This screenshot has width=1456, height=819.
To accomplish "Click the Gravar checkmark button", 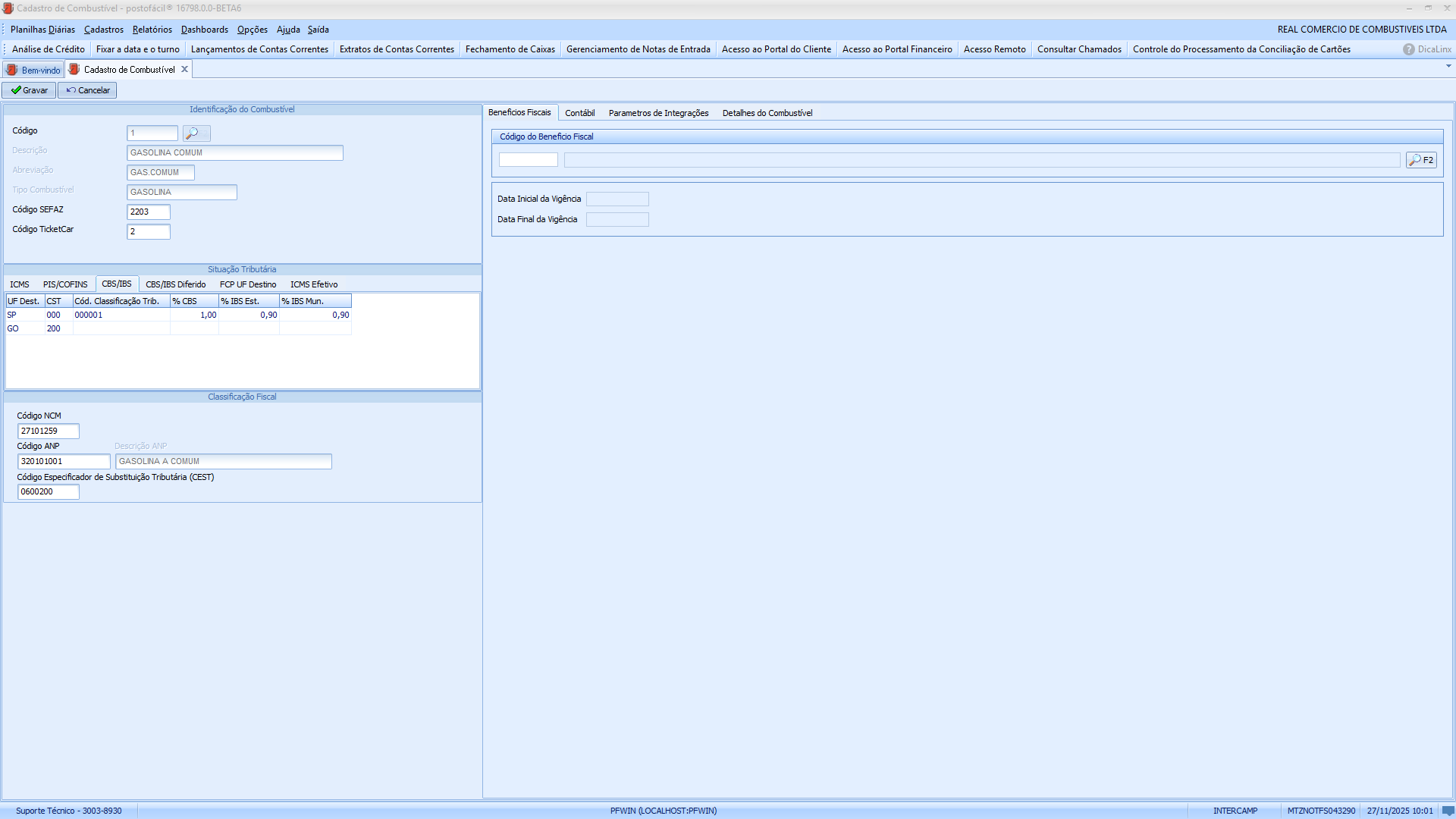I will tap(29, 90).
